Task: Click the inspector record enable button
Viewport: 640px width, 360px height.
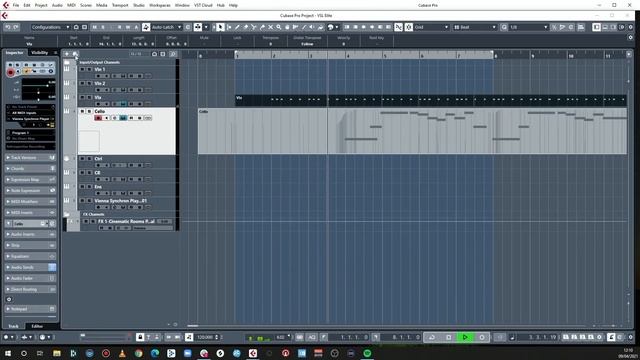Action: click(11, 72)
